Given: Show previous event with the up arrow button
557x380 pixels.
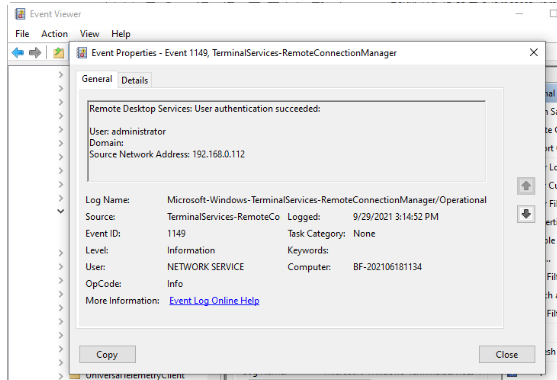Looking at the screenshot, I should (526, 186).
